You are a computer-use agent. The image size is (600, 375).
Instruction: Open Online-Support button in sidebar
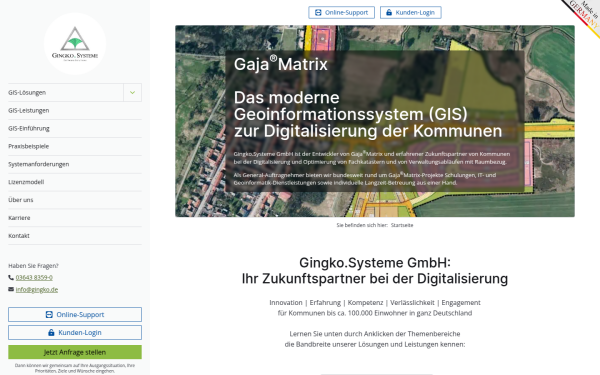coord(75,315)
